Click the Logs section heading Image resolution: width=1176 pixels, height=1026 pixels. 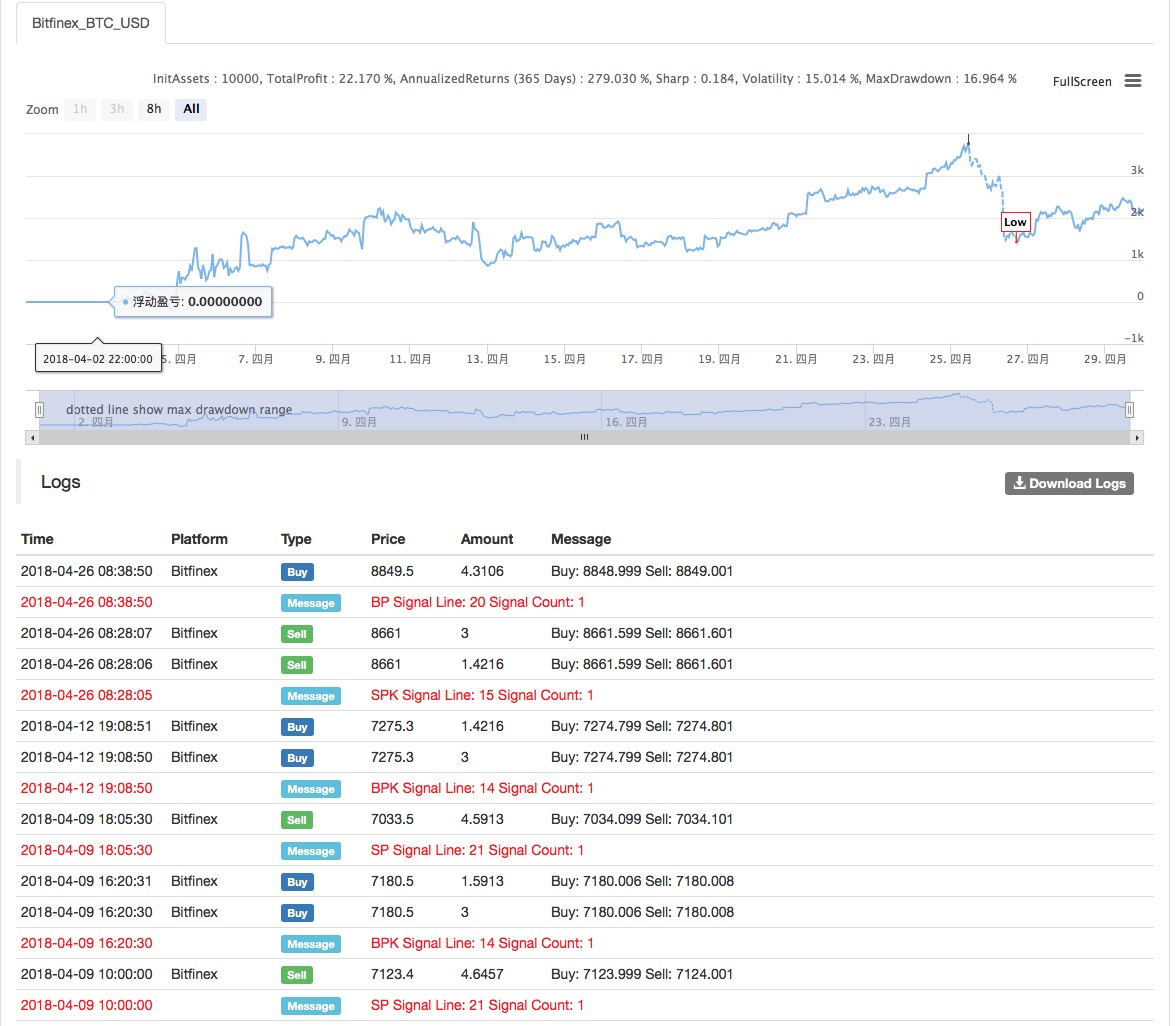click(61, 482)
